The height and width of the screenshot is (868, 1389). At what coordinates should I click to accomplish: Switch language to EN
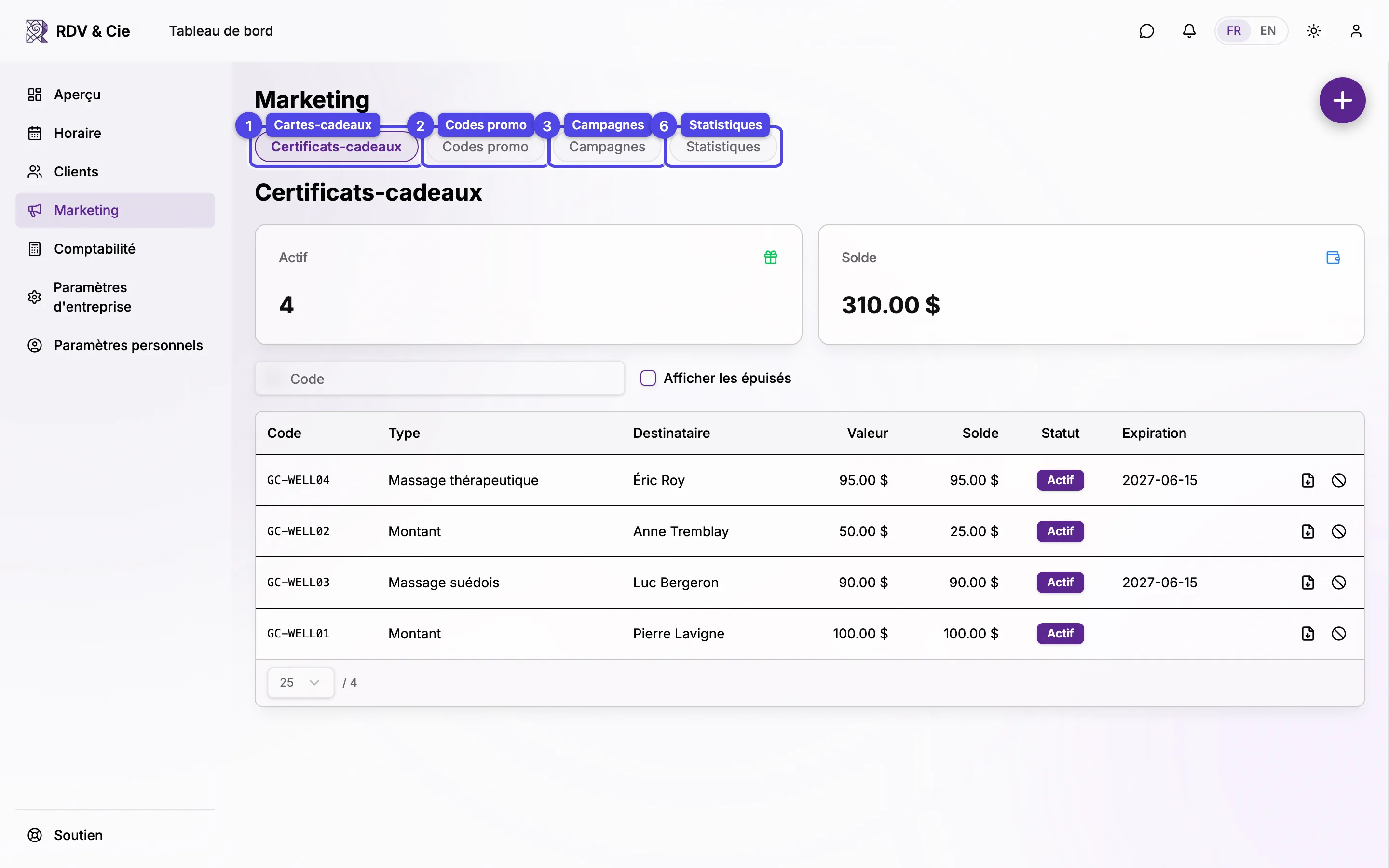pos(1268,31)
